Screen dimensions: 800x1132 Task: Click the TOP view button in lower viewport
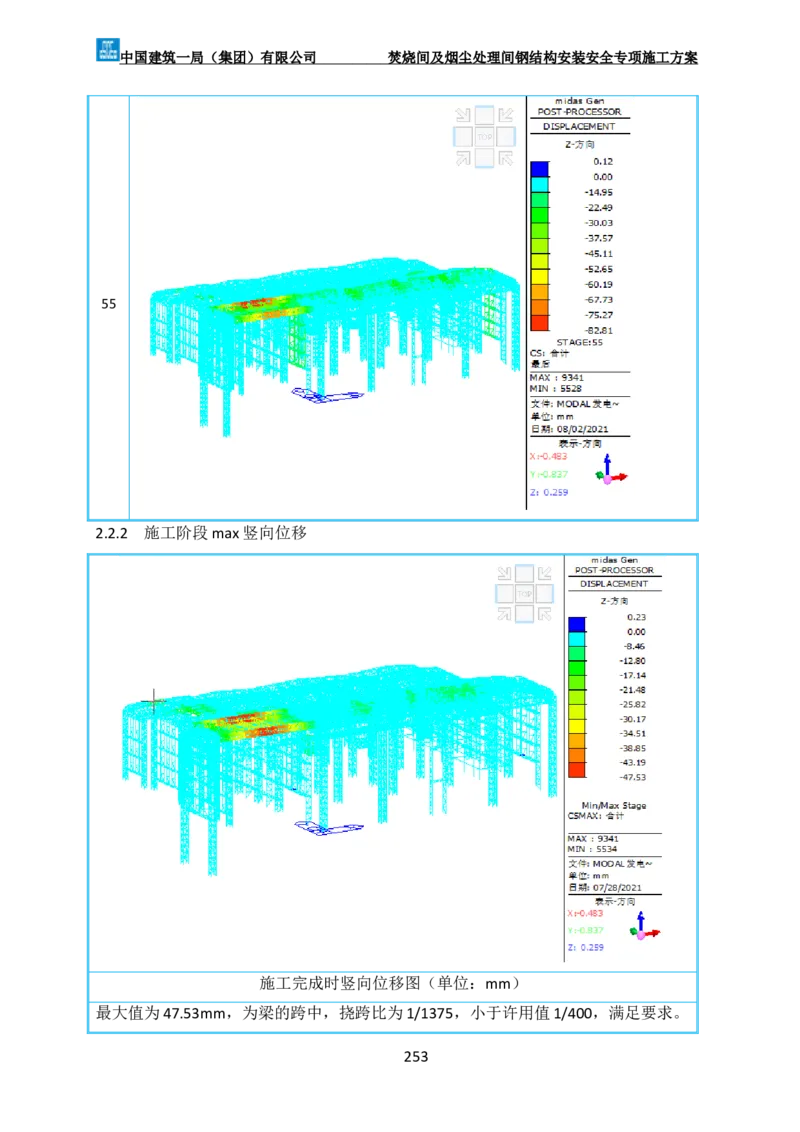click(525, 594)
